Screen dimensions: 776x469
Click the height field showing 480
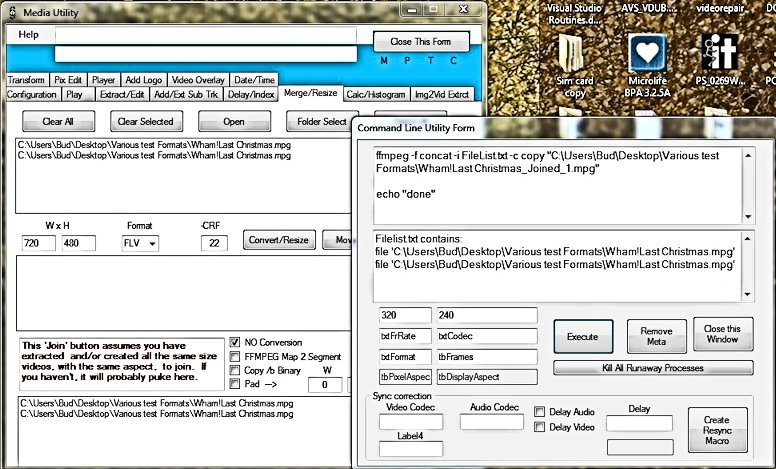coord(79,243)
